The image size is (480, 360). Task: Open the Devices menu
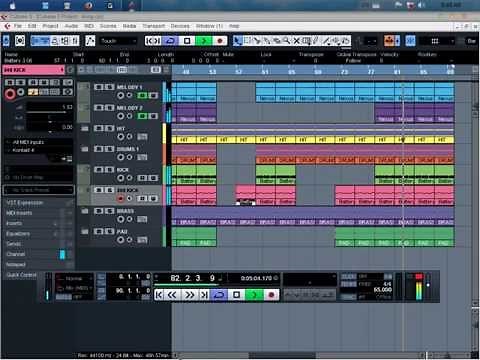(x=180, y=26)
